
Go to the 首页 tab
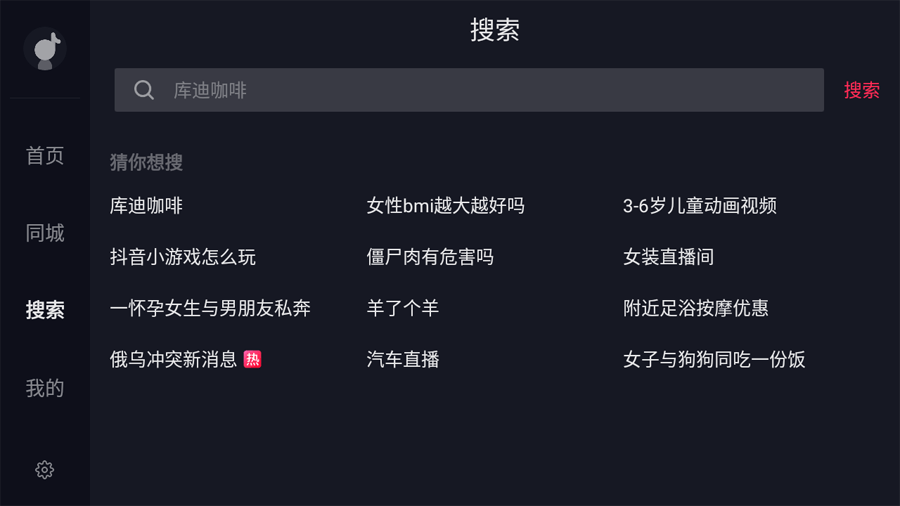click(x=45, y=156)
